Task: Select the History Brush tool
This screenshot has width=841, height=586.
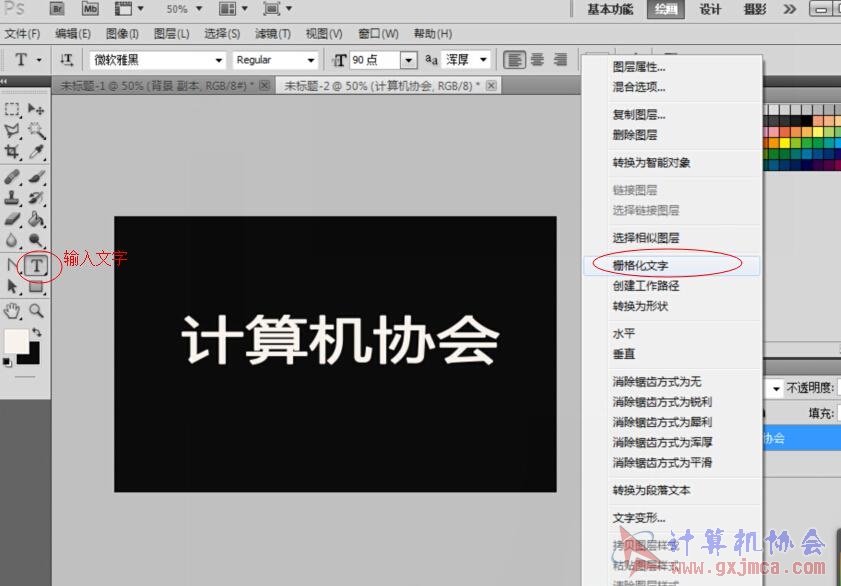Action: pyautogui.click(x=36, y=198)
